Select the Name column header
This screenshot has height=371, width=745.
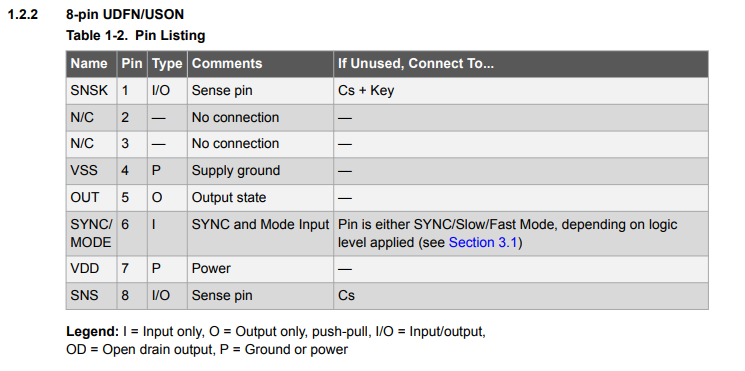click(92, 64)
